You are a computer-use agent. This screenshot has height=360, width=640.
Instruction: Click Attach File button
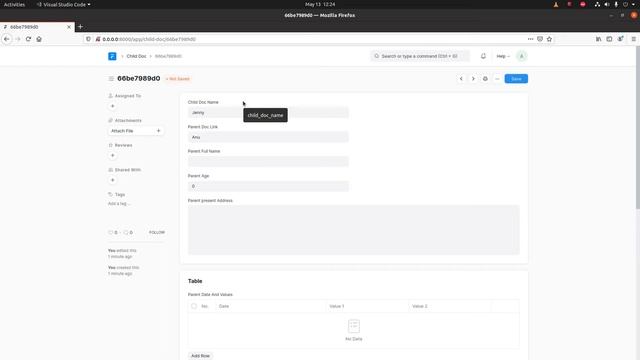136,131
